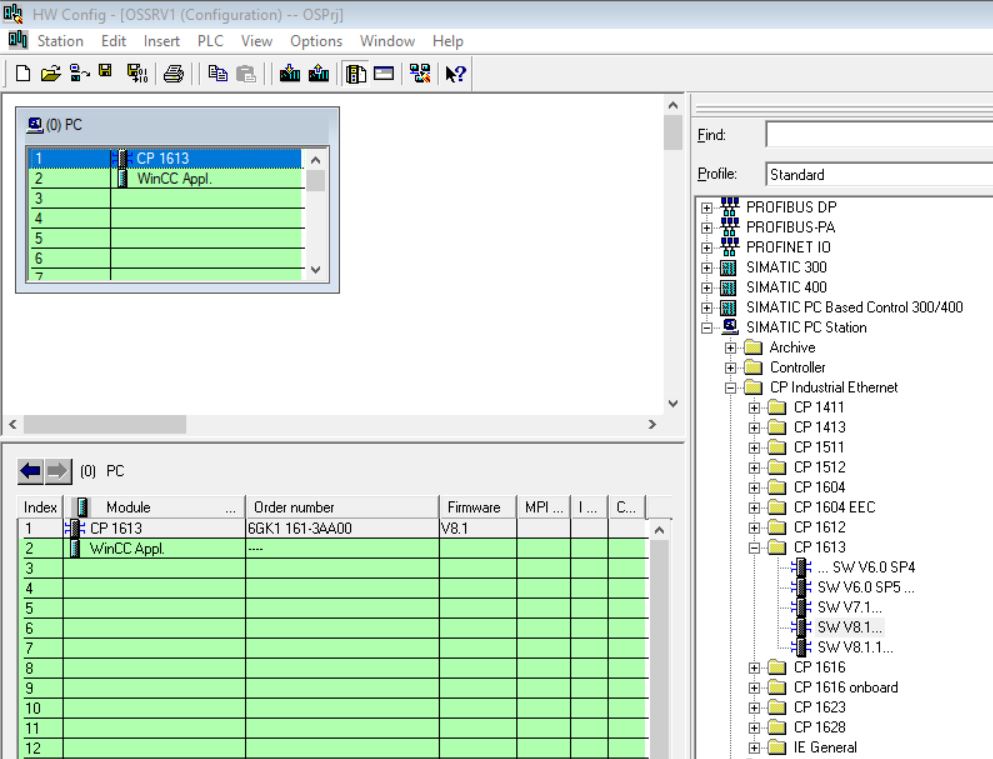Screen dimensions: 993x759
Task: Click the Find text field in catalog
Action: tap(879, 135)
